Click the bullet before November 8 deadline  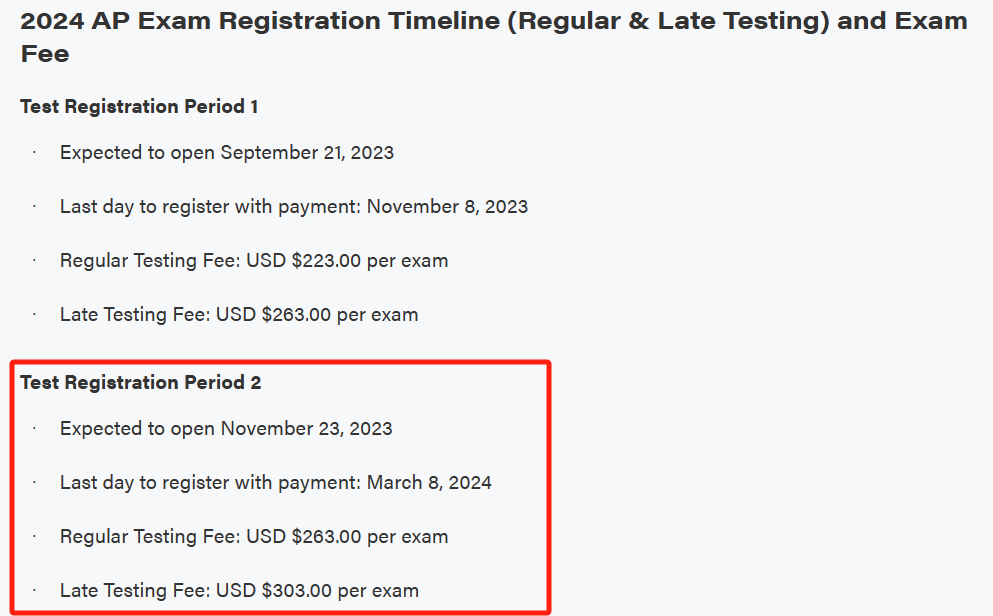pyautogui.click(x=34, y=206)
